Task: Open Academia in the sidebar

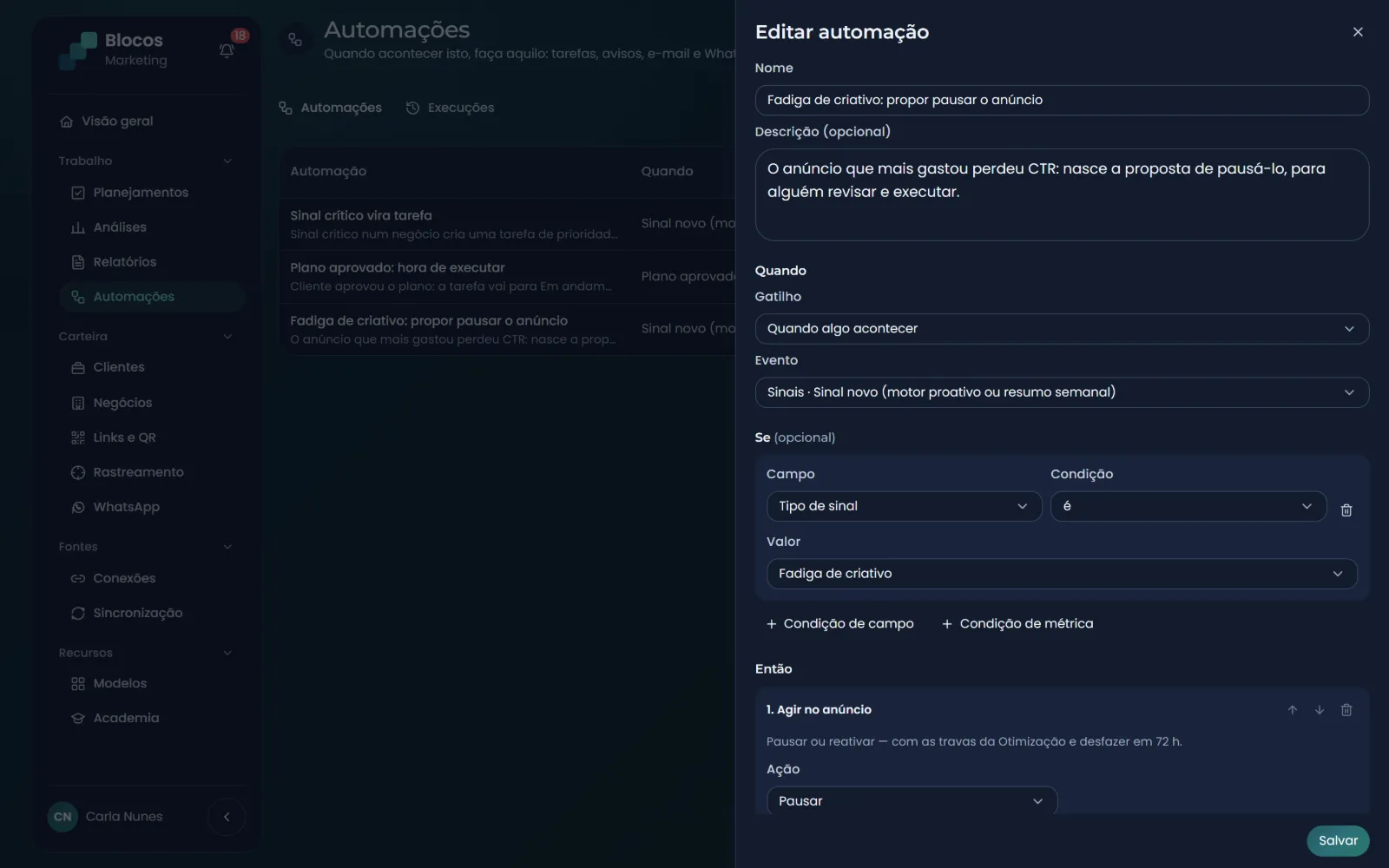Action: [x=153, y=718]
